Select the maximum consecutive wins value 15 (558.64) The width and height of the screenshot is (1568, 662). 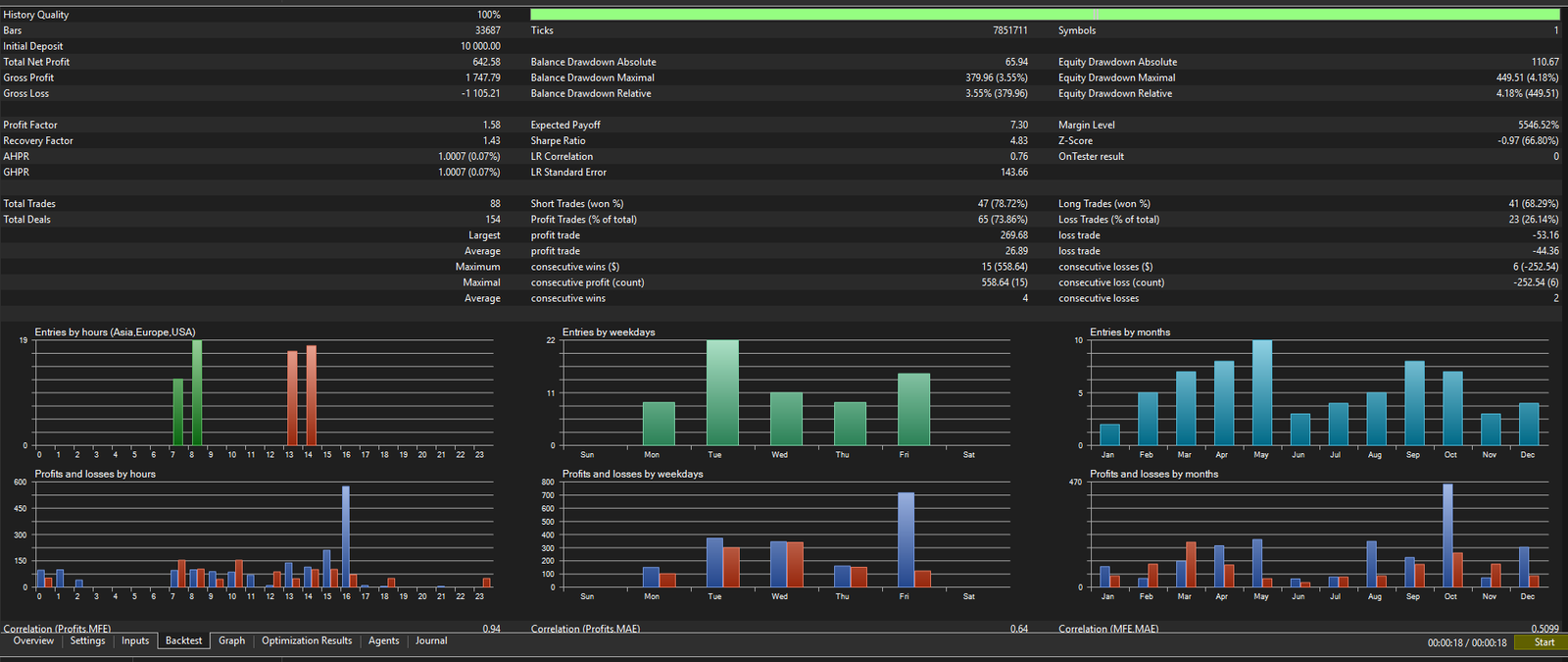click(x=1004, y=267)
